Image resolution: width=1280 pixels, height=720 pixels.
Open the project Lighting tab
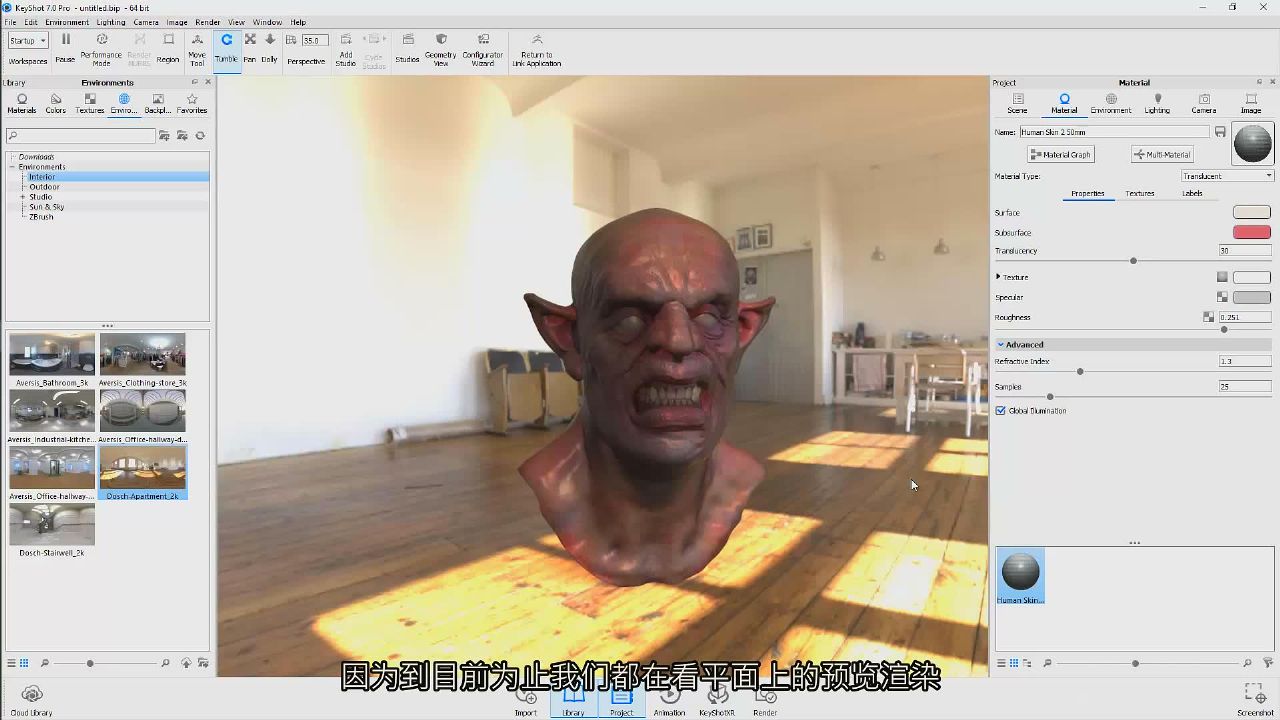point(1157,104)
